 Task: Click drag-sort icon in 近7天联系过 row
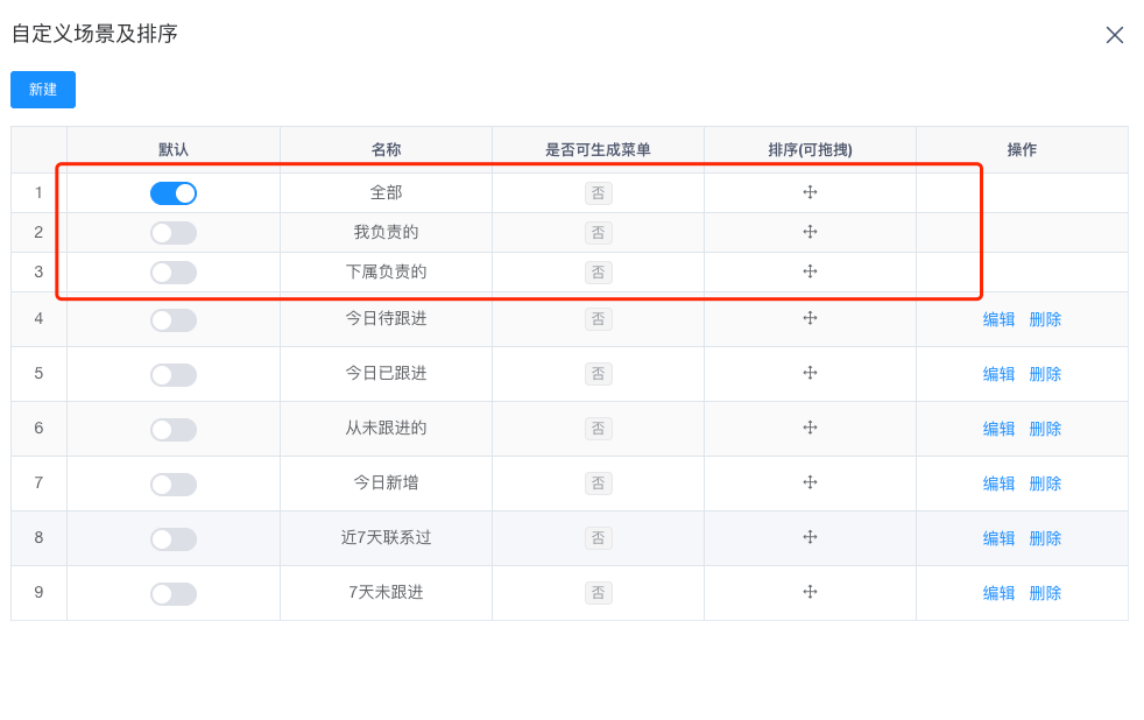coord(810,537)
